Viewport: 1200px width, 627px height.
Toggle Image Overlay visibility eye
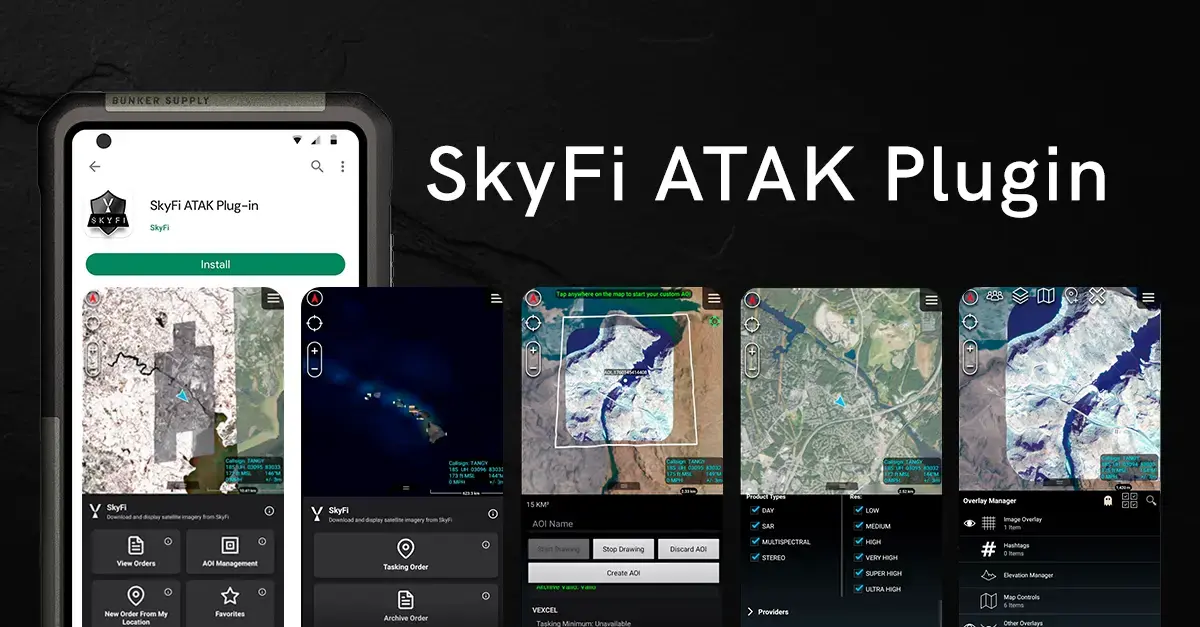pyautogui.click(x=969, y=523)
